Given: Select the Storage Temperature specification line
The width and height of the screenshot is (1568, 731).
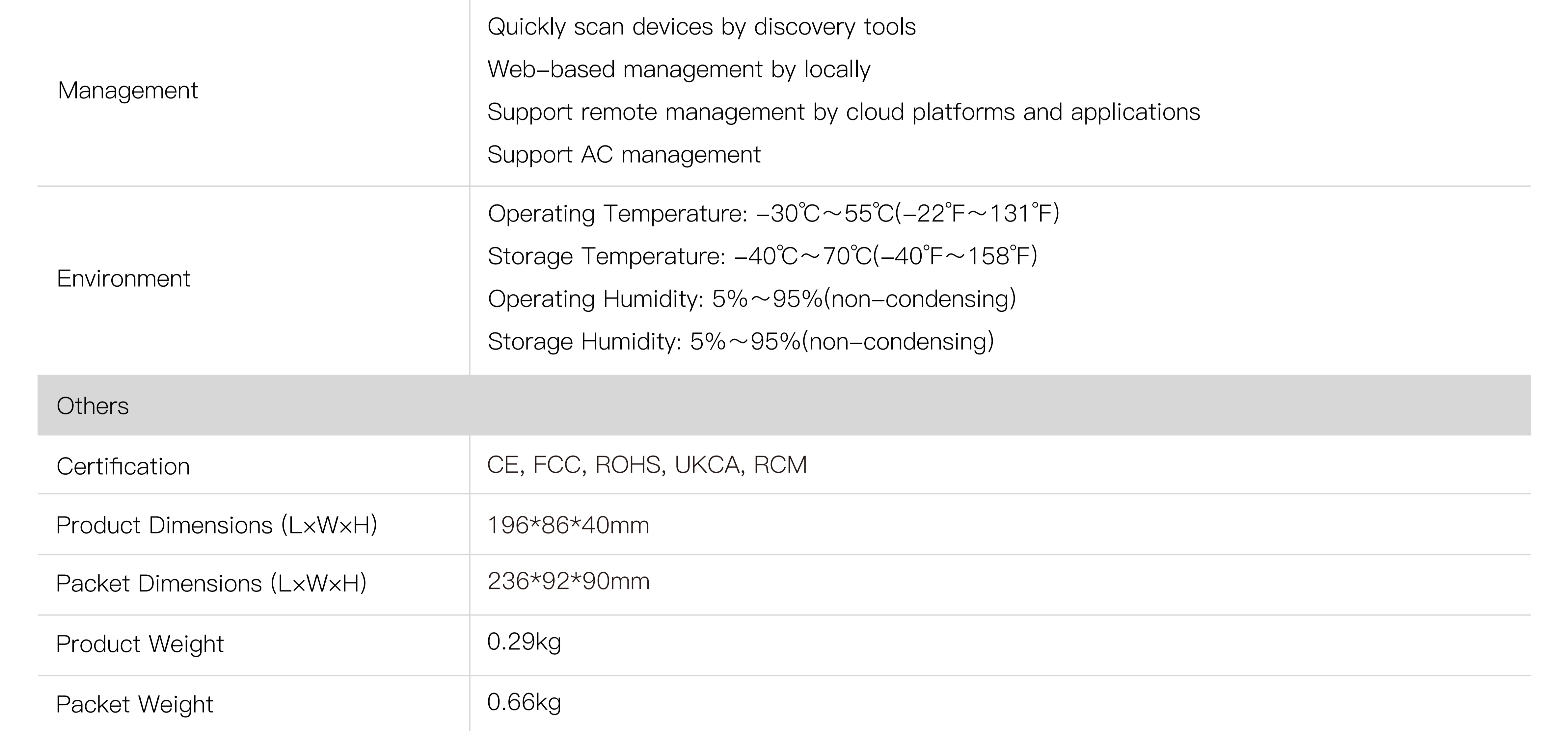Looking at the screenshot, I should tap(762, 256).
